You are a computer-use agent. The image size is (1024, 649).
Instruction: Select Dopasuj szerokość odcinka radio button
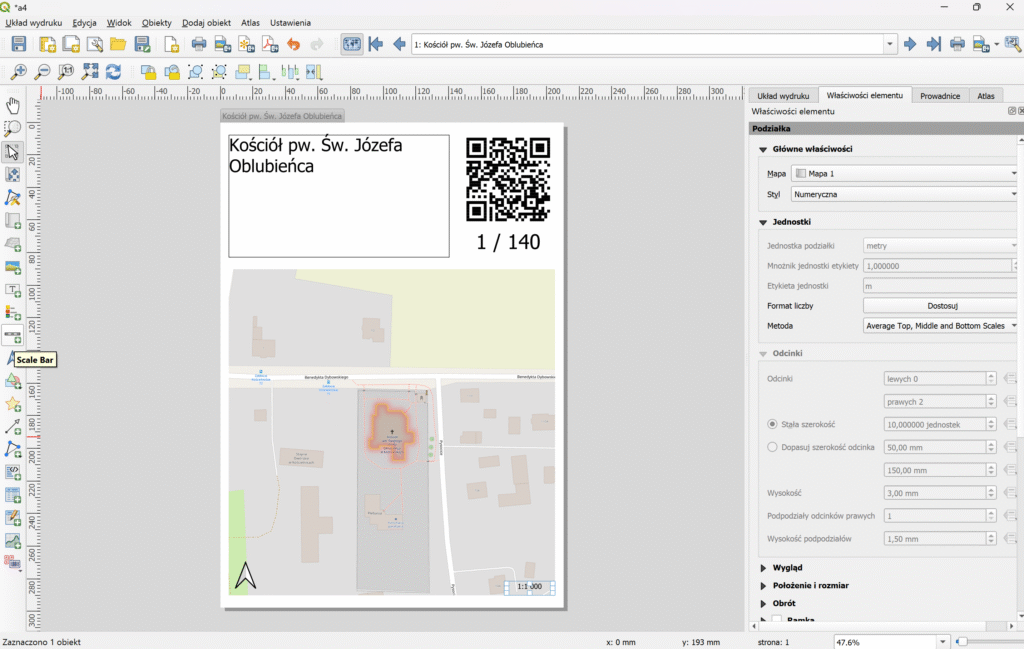tap(772, 447)
